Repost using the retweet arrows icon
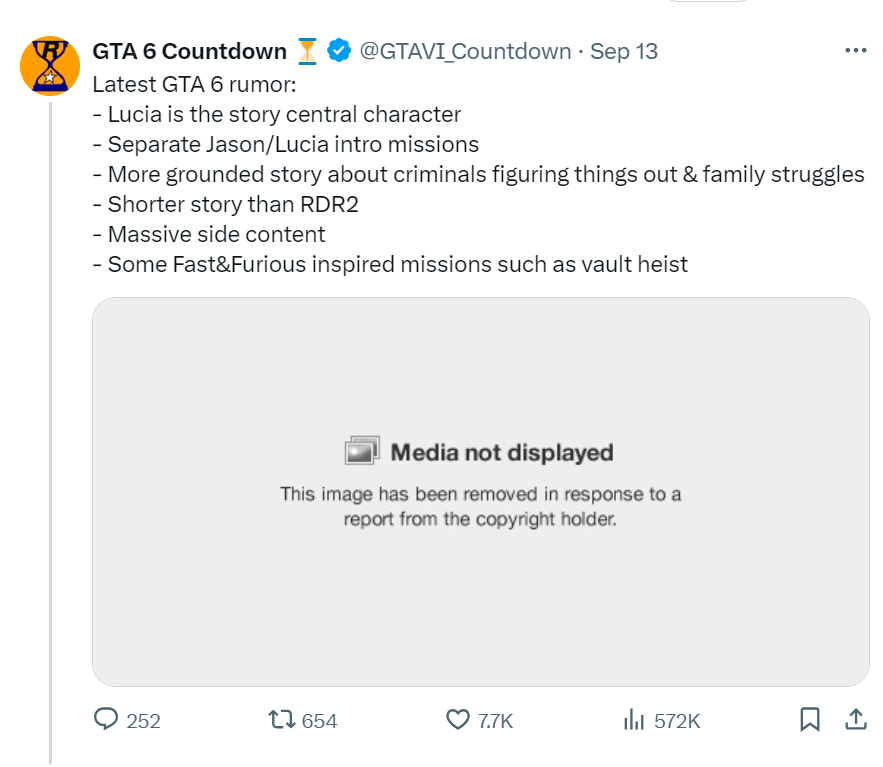883x767 pixels. coord(281,720)
